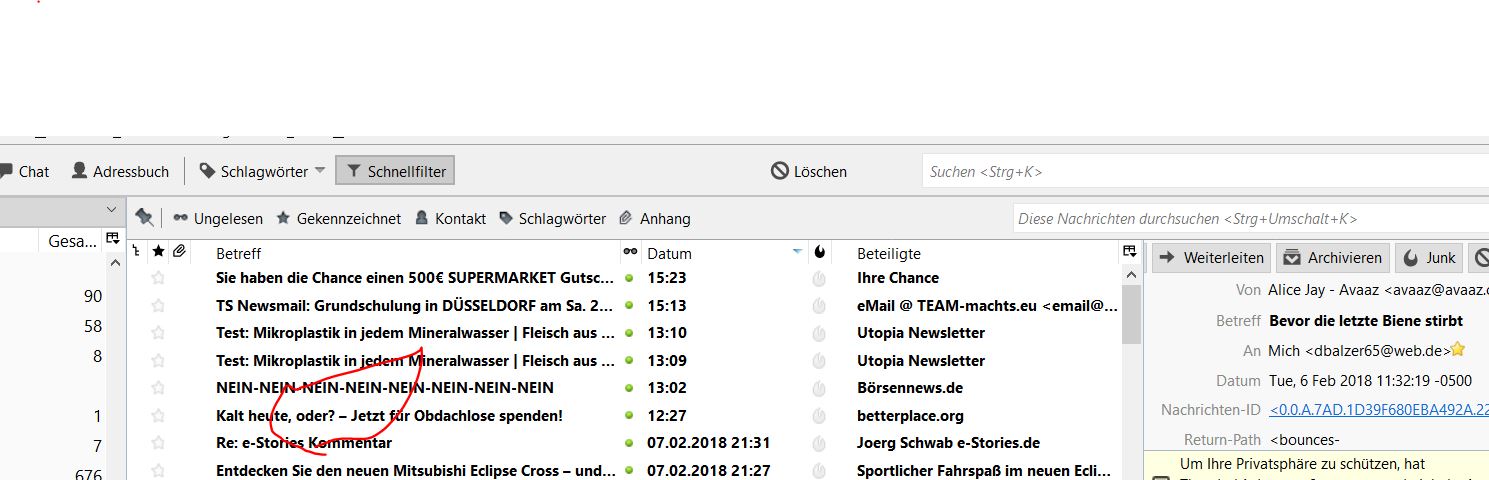
Task: Toggle the Anhang quick filter
Action: 655,218
